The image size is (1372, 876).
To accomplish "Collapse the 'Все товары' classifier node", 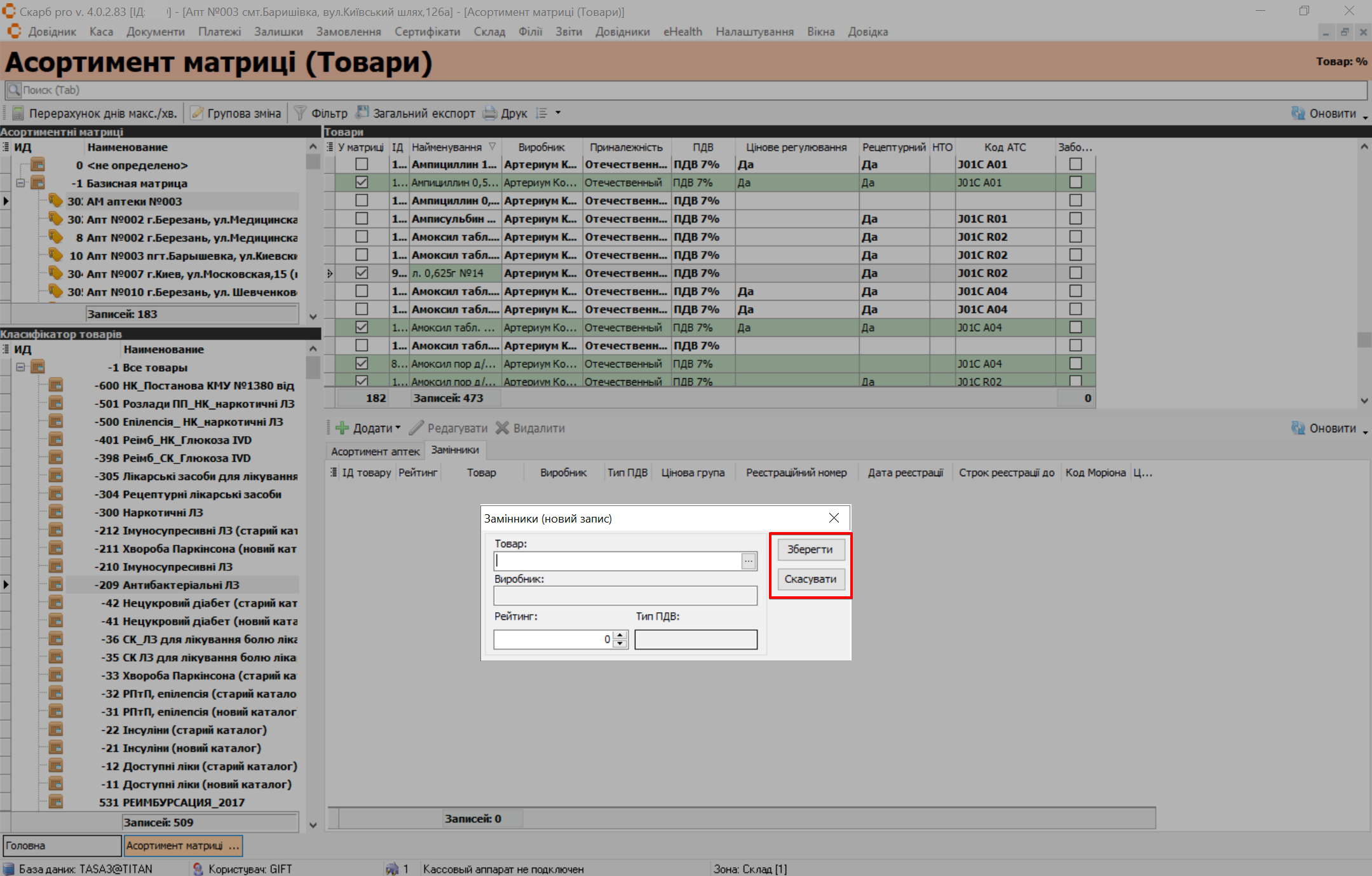I will pyautogui.click(x=20, y=367).
